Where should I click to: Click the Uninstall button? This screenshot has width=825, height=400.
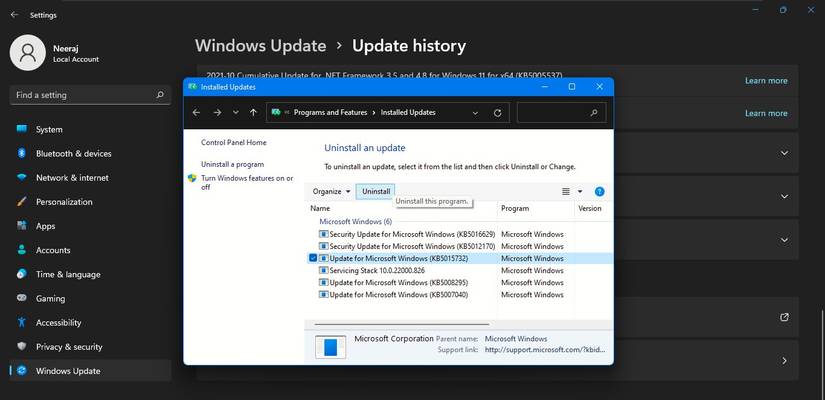pyautogui.click(x=376, y=192)
